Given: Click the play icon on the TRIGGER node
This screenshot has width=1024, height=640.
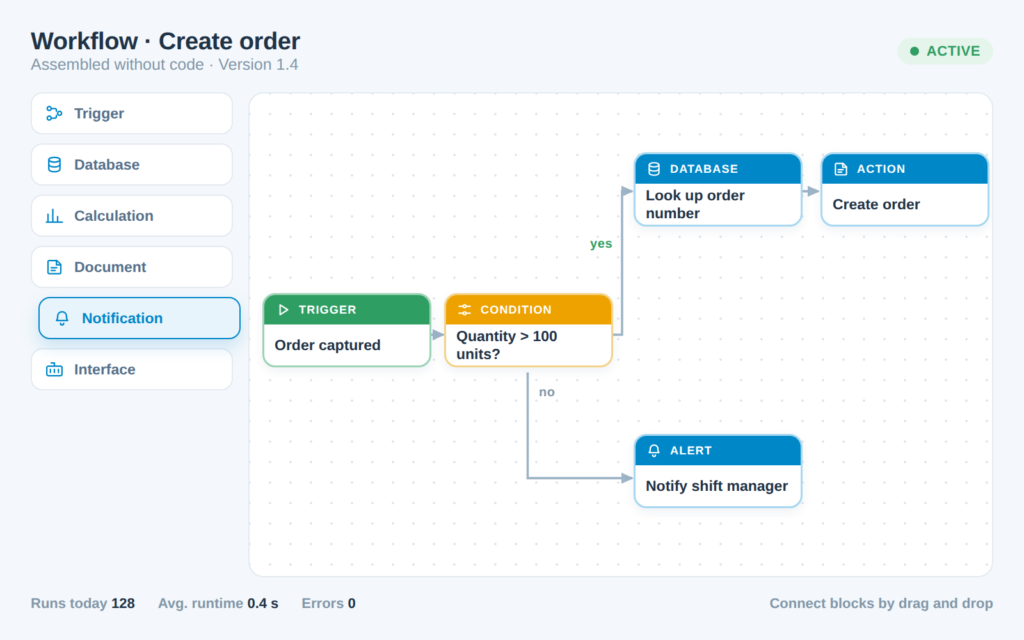Looking at the screenshot, I should pyautogui.click(x=283, y=310).
